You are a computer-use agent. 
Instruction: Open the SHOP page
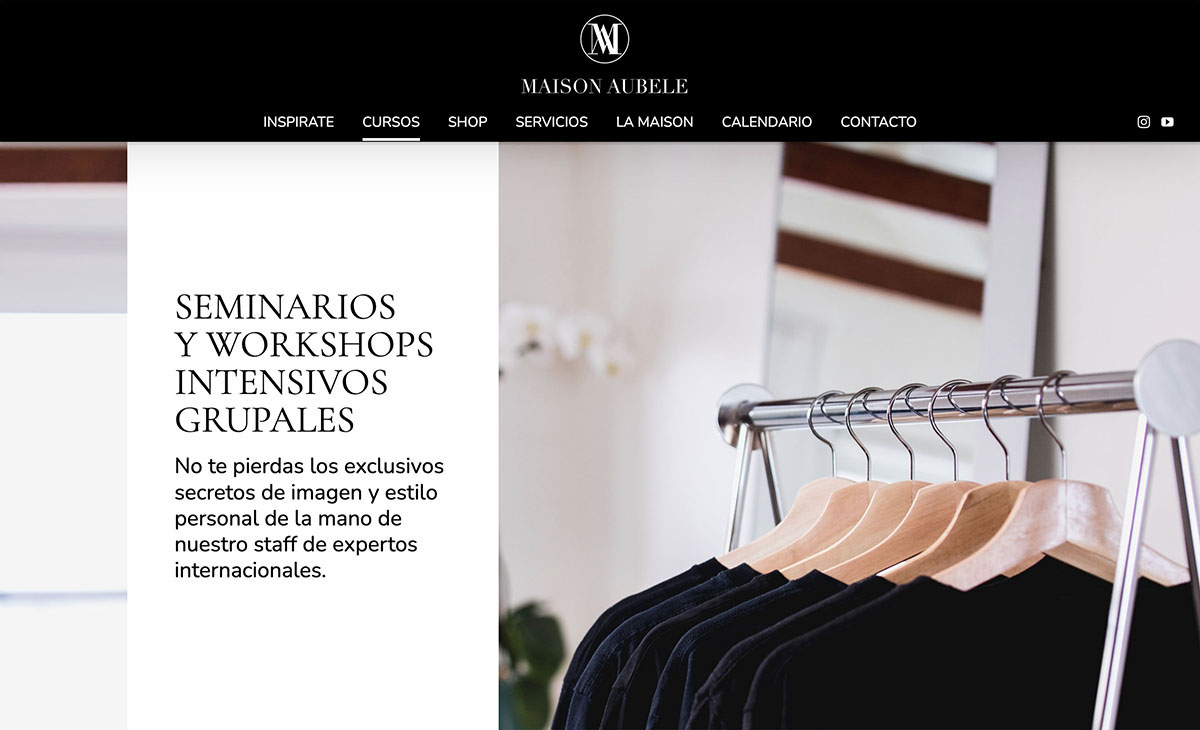tap(467, 122)
